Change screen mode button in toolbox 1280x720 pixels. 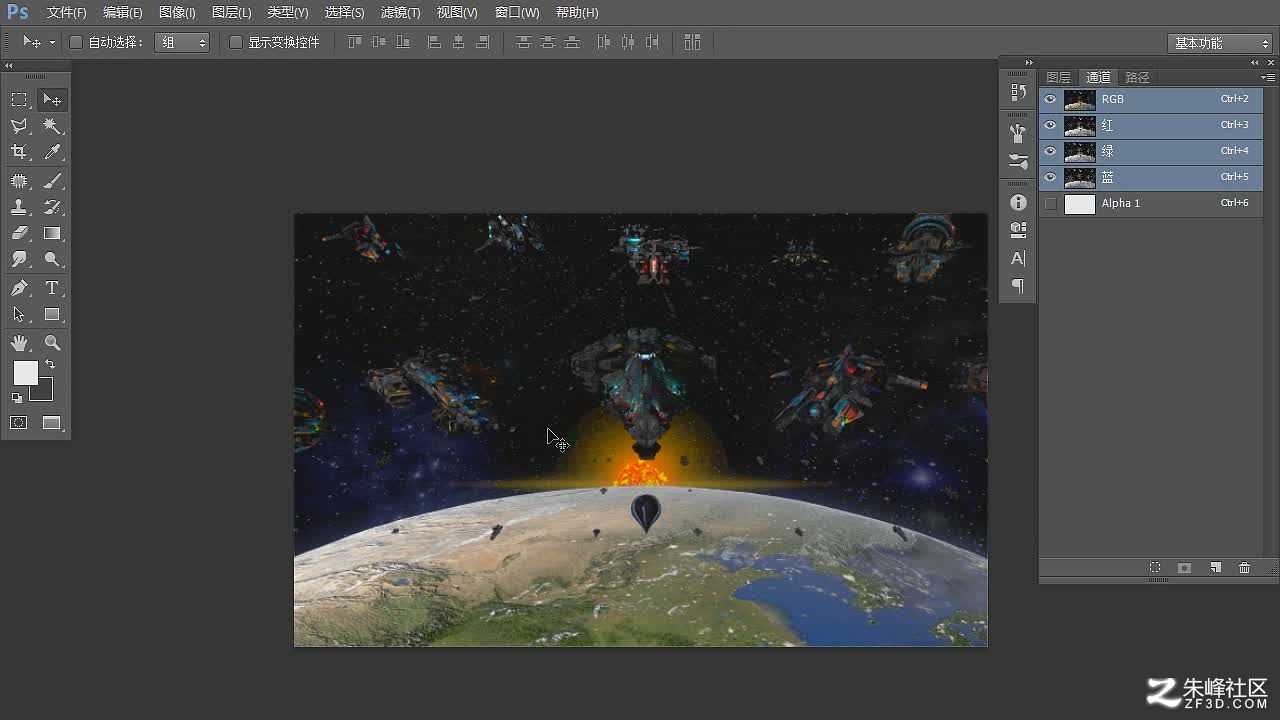click(x=52, y=423)
